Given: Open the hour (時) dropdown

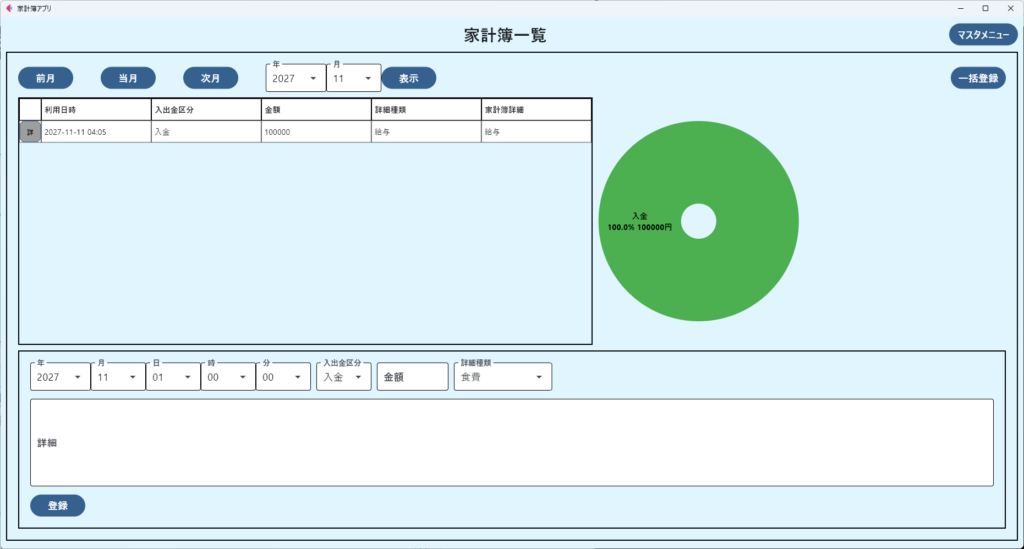Looking at the screenshot, I should tap(227, 377).
